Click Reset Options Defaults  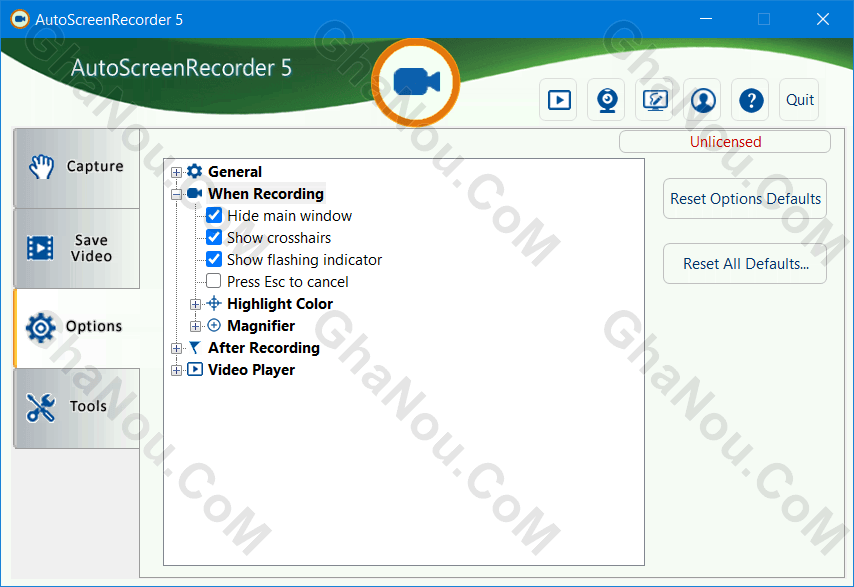pos(745,199)
